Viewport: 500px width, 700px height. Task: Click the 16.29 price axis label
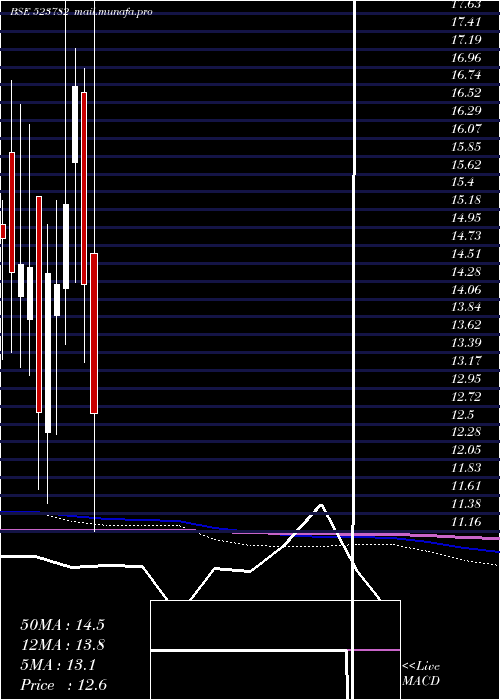tap(466, 111)
